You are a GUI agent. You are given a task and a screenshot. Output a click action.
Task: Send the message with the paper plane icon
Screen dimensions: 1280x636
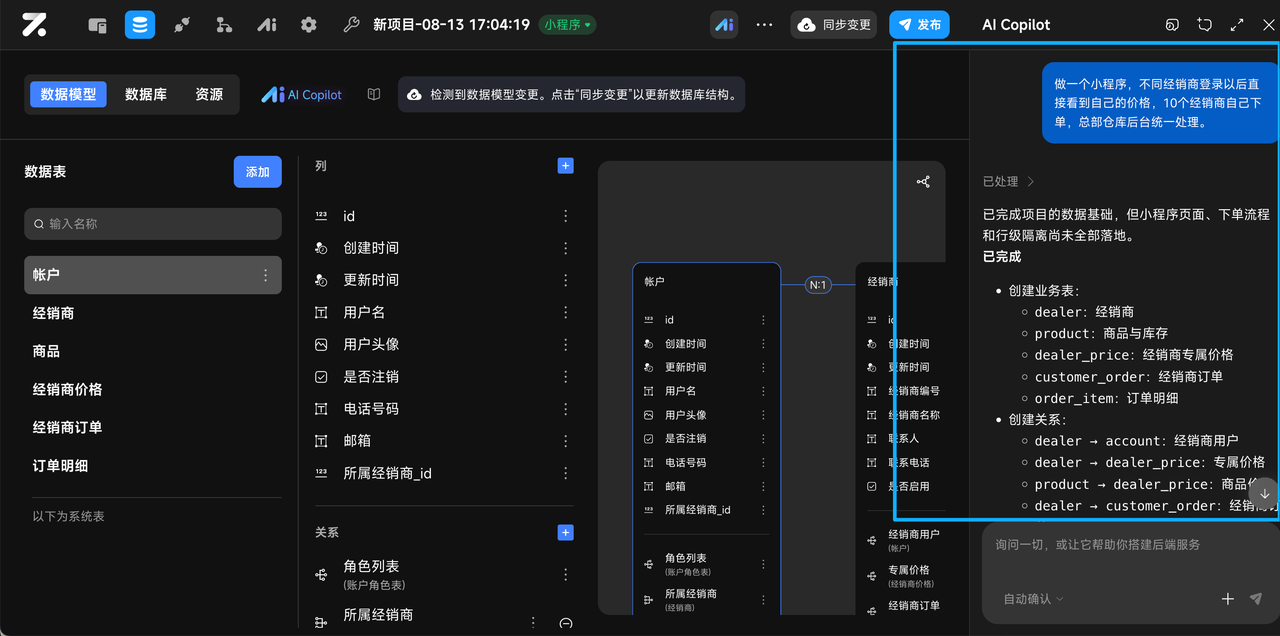click(x=1256, y=599)
